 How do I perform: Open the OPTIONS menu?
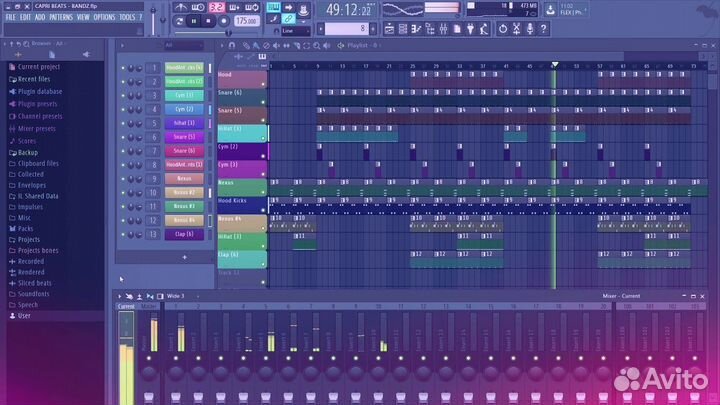click(104, 17)
